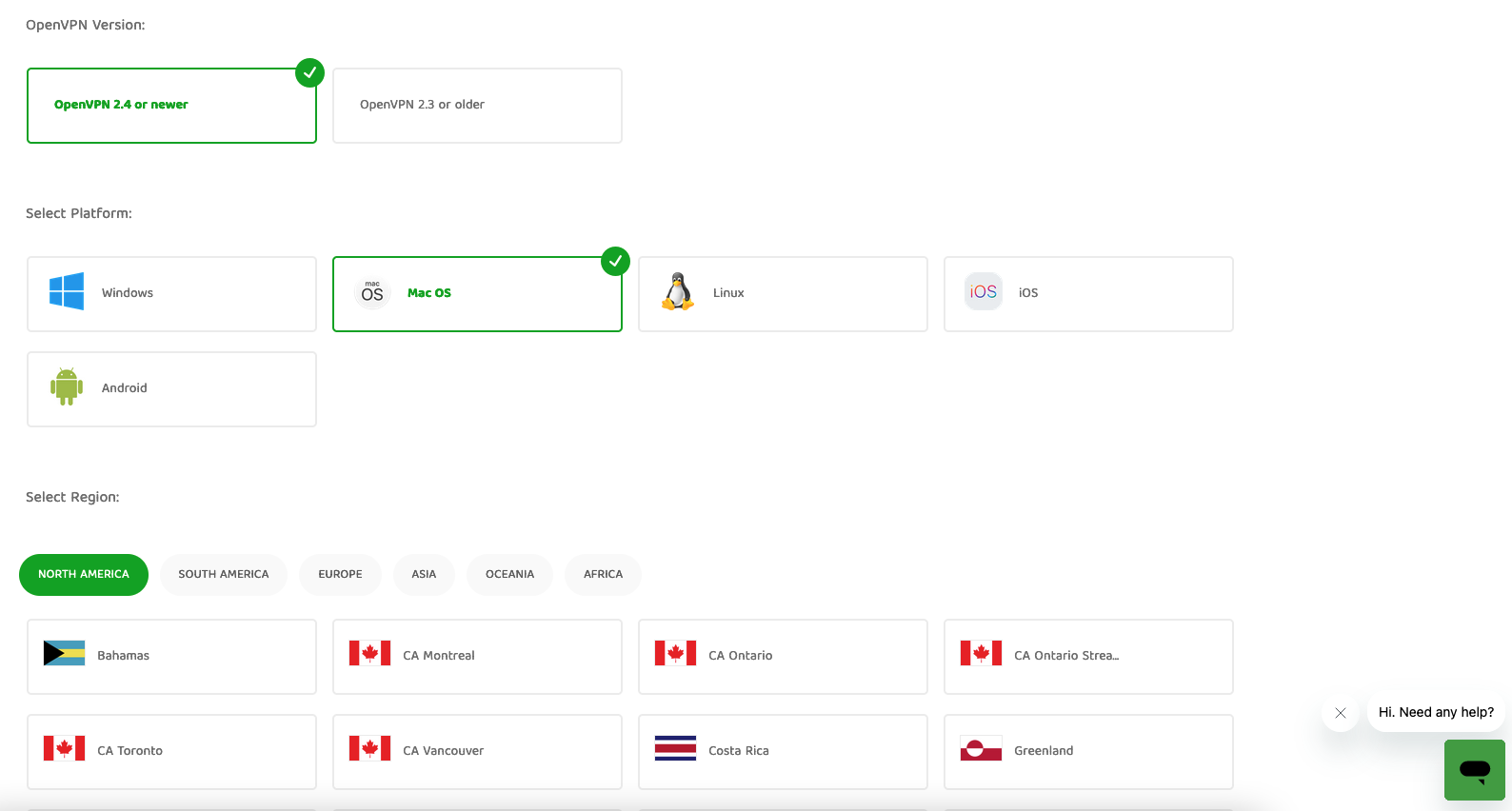Click the Android robot icon
Image resolution: width=1512 pixels, height=811 pixels.
(x=67, y=386)
